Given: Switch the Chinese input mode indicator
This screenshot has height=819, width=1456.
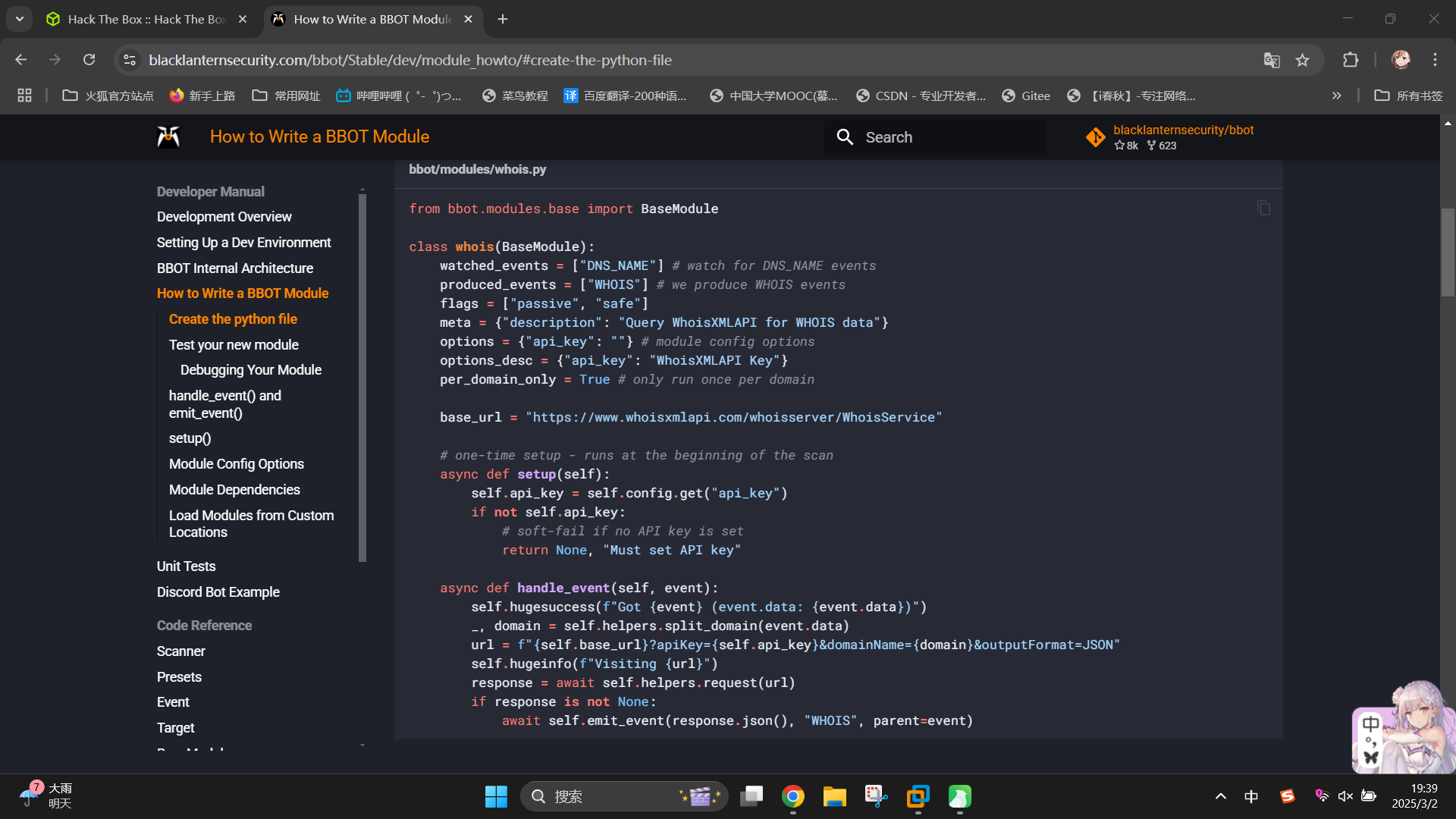Looking at the screenshot, I should pos(1251,796).
